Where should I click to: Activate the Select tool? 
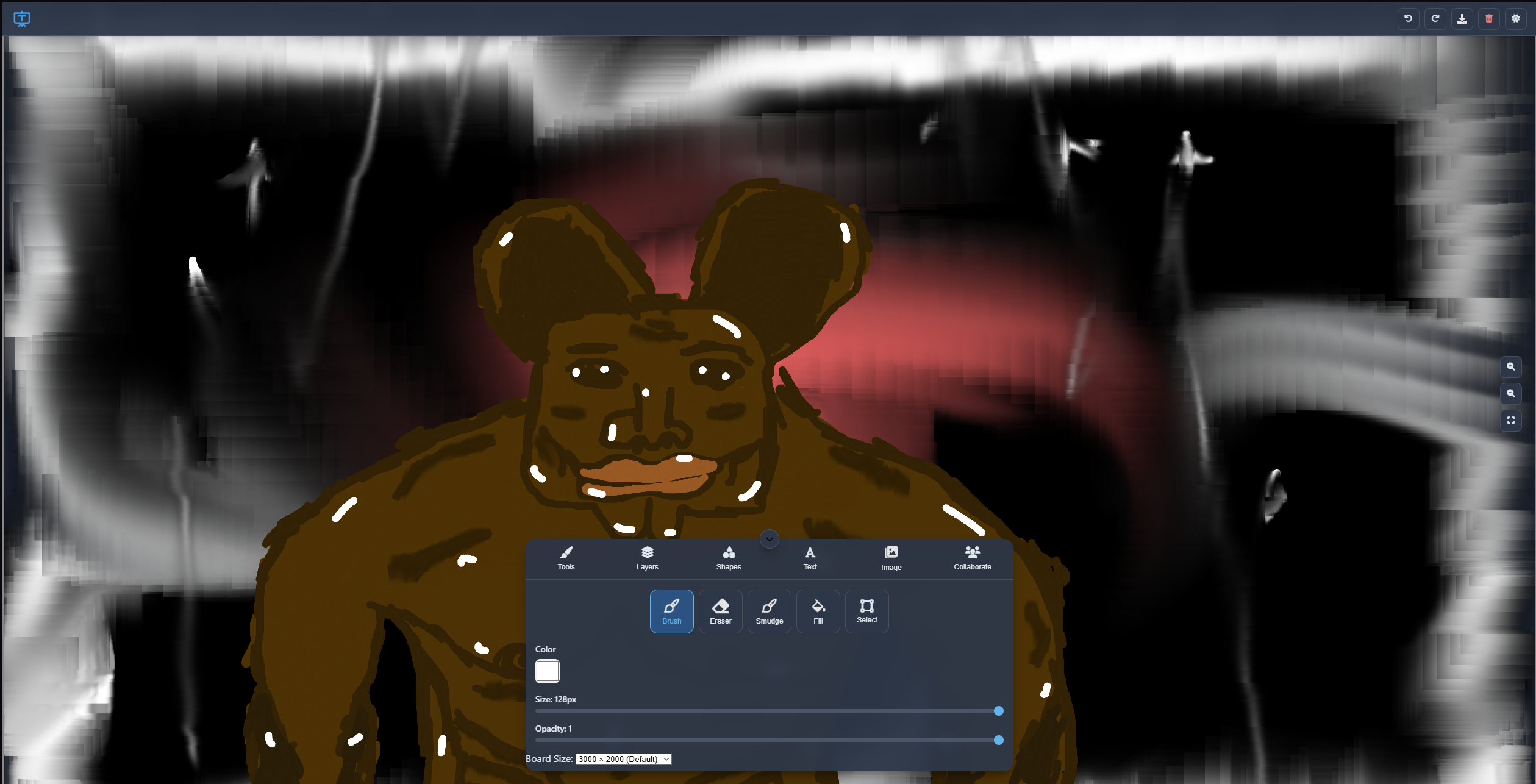866,611
